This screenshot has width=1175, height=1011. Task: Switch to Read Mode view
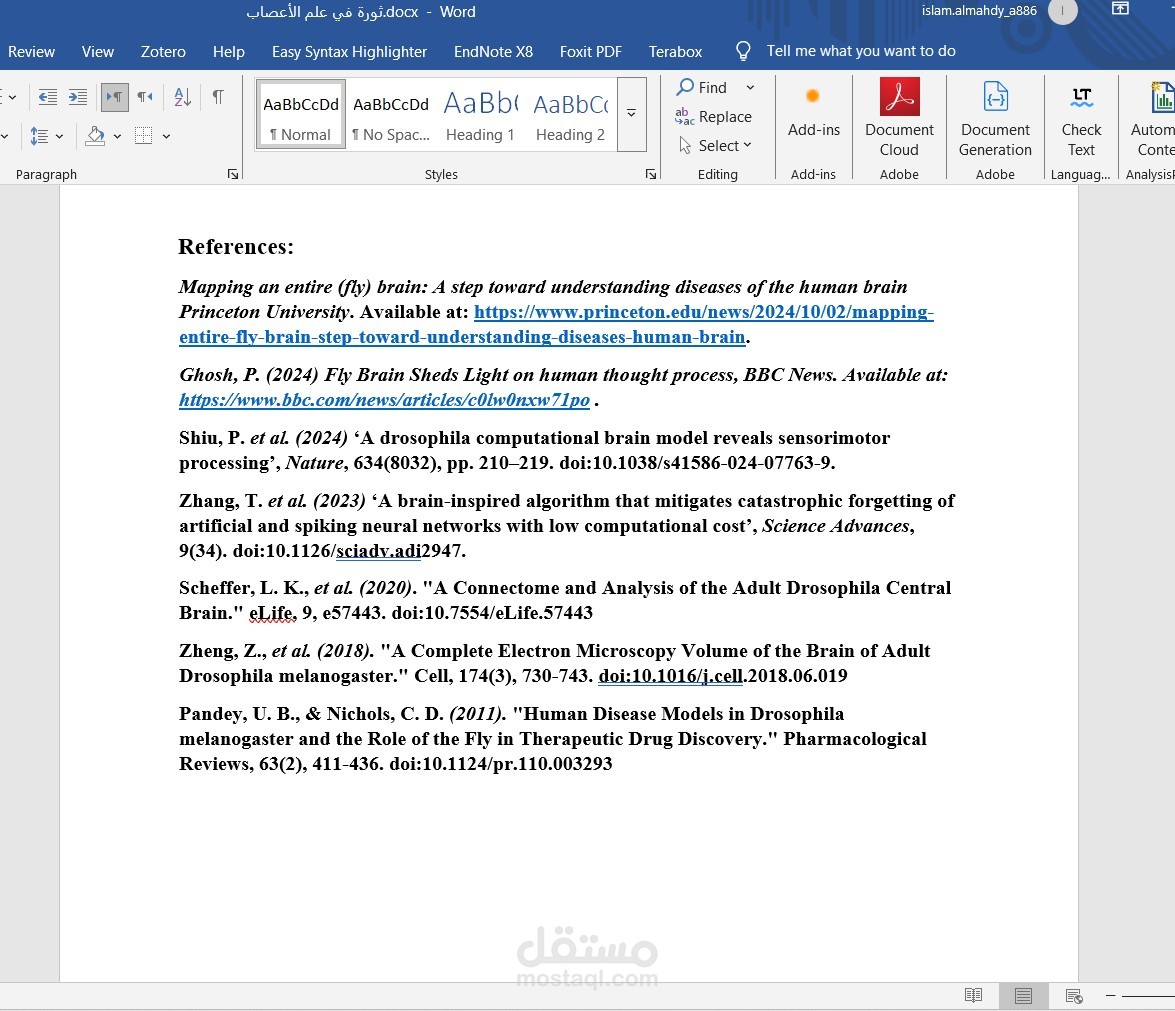(973, 995)
